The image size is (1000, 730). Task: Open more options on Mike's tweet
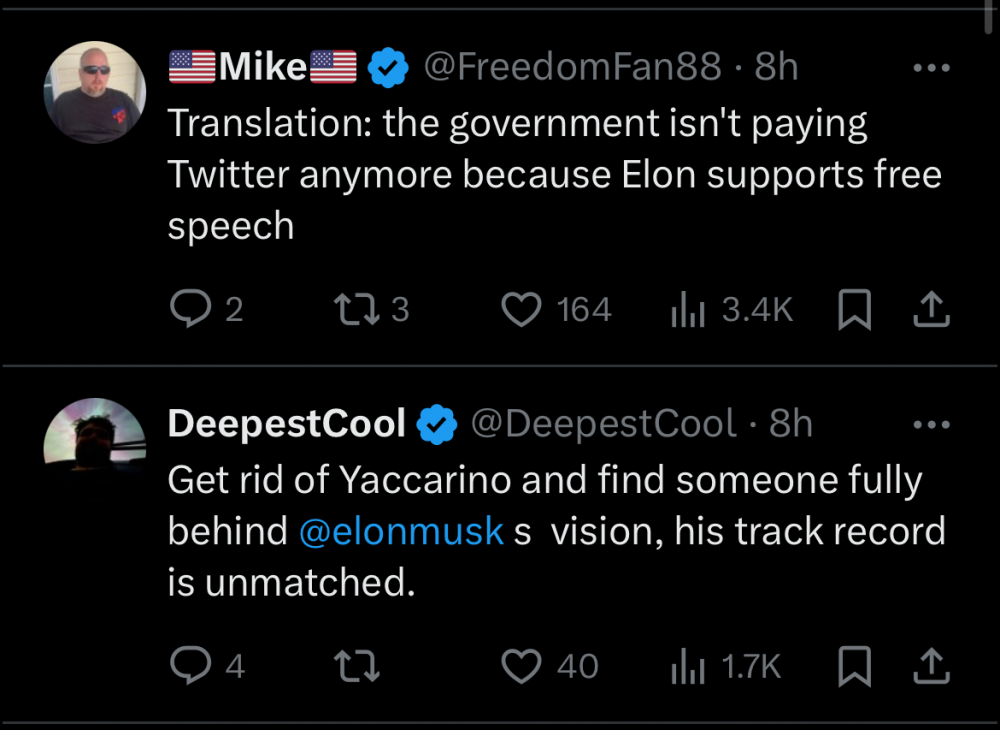pyautogui.click(x=931, y=68)
